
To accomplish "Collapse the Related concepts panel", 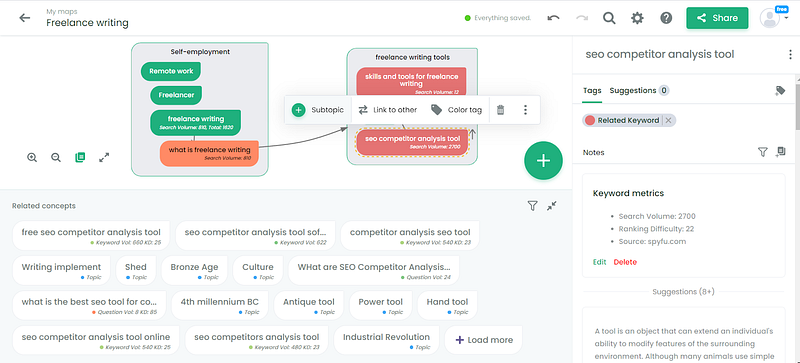I will [552, 206].
